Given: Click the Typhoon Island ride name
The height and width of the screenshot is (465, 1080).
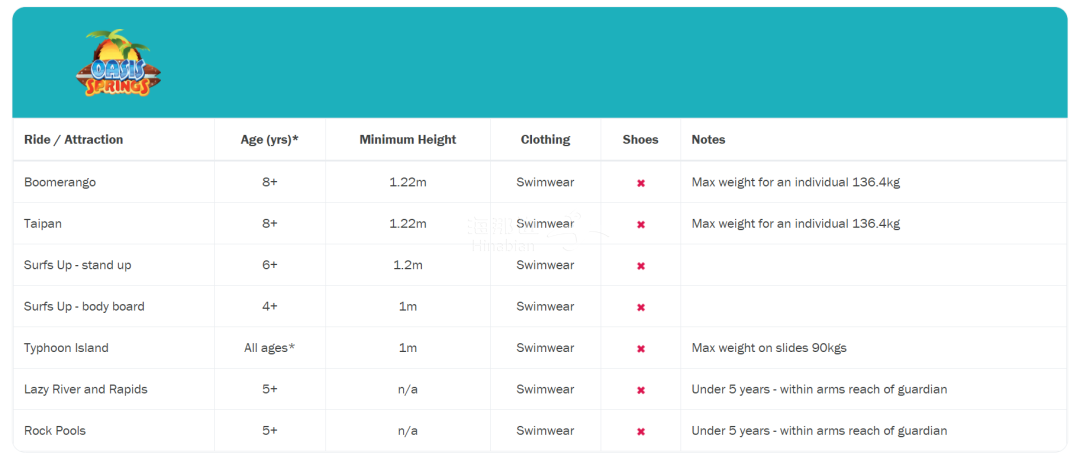Looking at the screenshot, I should click(x=66, y=348).
